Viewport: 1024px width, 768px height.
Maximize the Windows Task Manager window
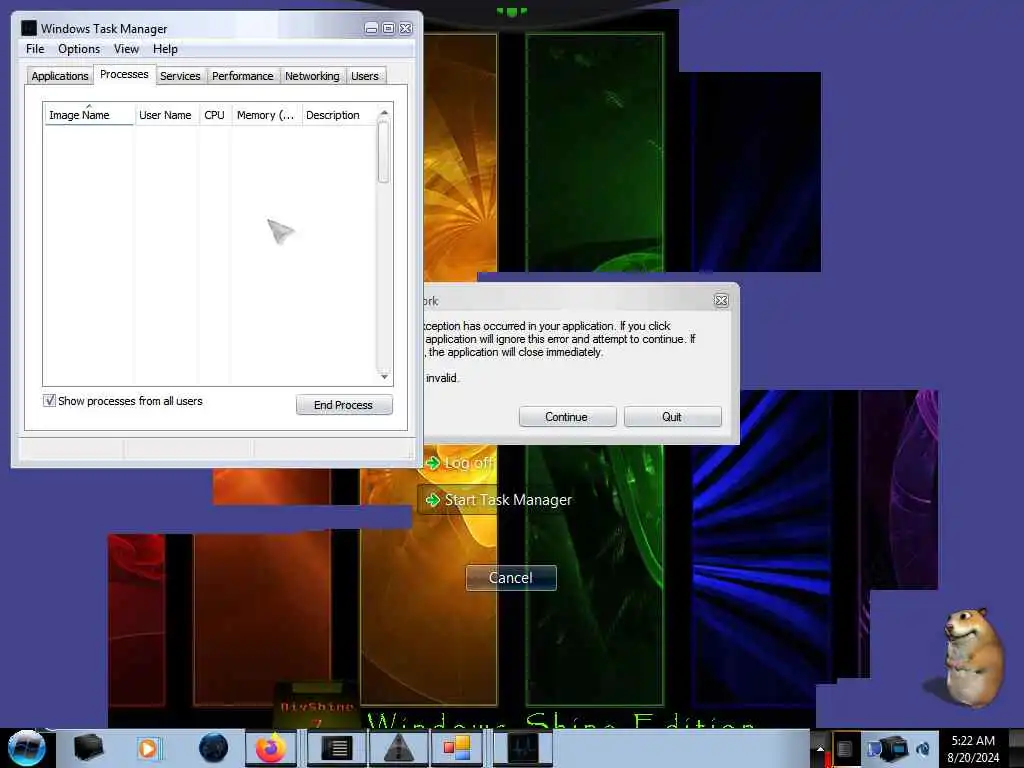[388, 28]
